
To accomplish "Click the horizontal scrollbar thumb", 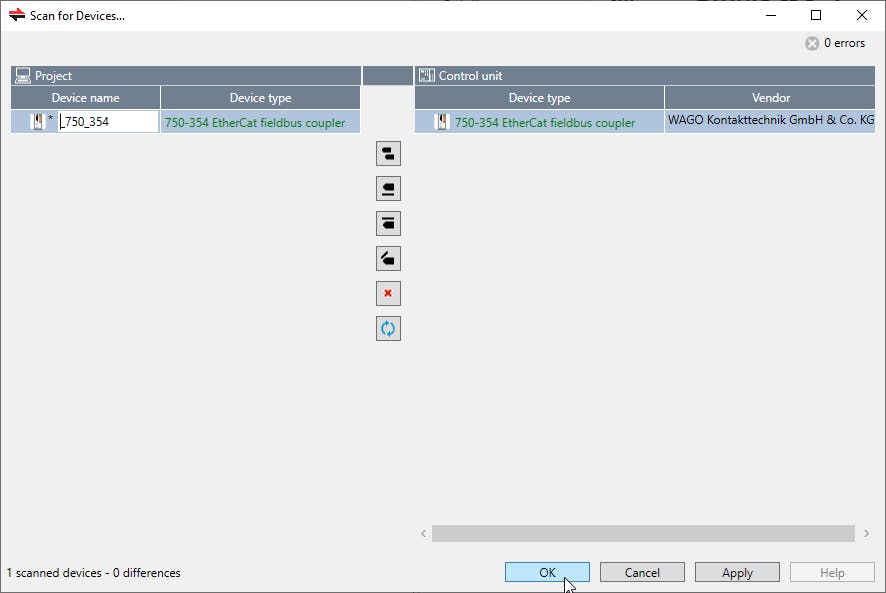I will (x=643, y=534).
